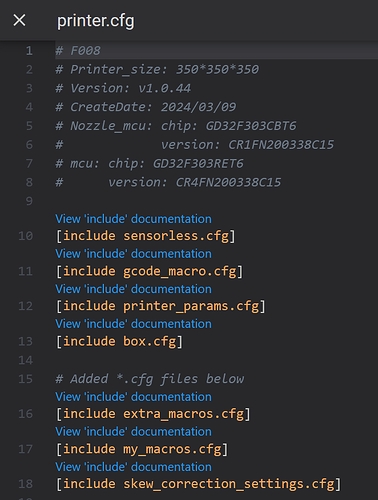This screenshot has width=378, height=500.
Task: Open include documentation link above skew_correction_settings.cfg
Action: pyautogui.click(x=133, y=467)
